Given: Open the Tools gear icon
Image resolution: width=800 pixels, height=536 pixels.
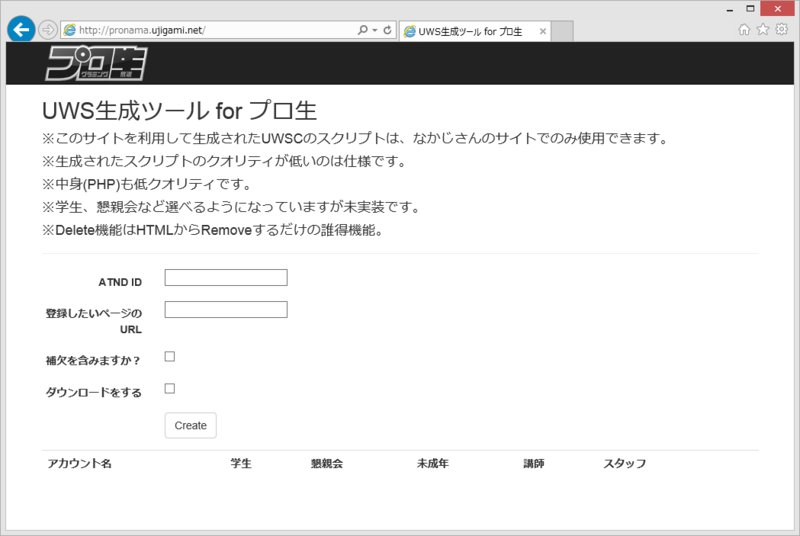Looking at the screenshot, I should pos(782,30).
